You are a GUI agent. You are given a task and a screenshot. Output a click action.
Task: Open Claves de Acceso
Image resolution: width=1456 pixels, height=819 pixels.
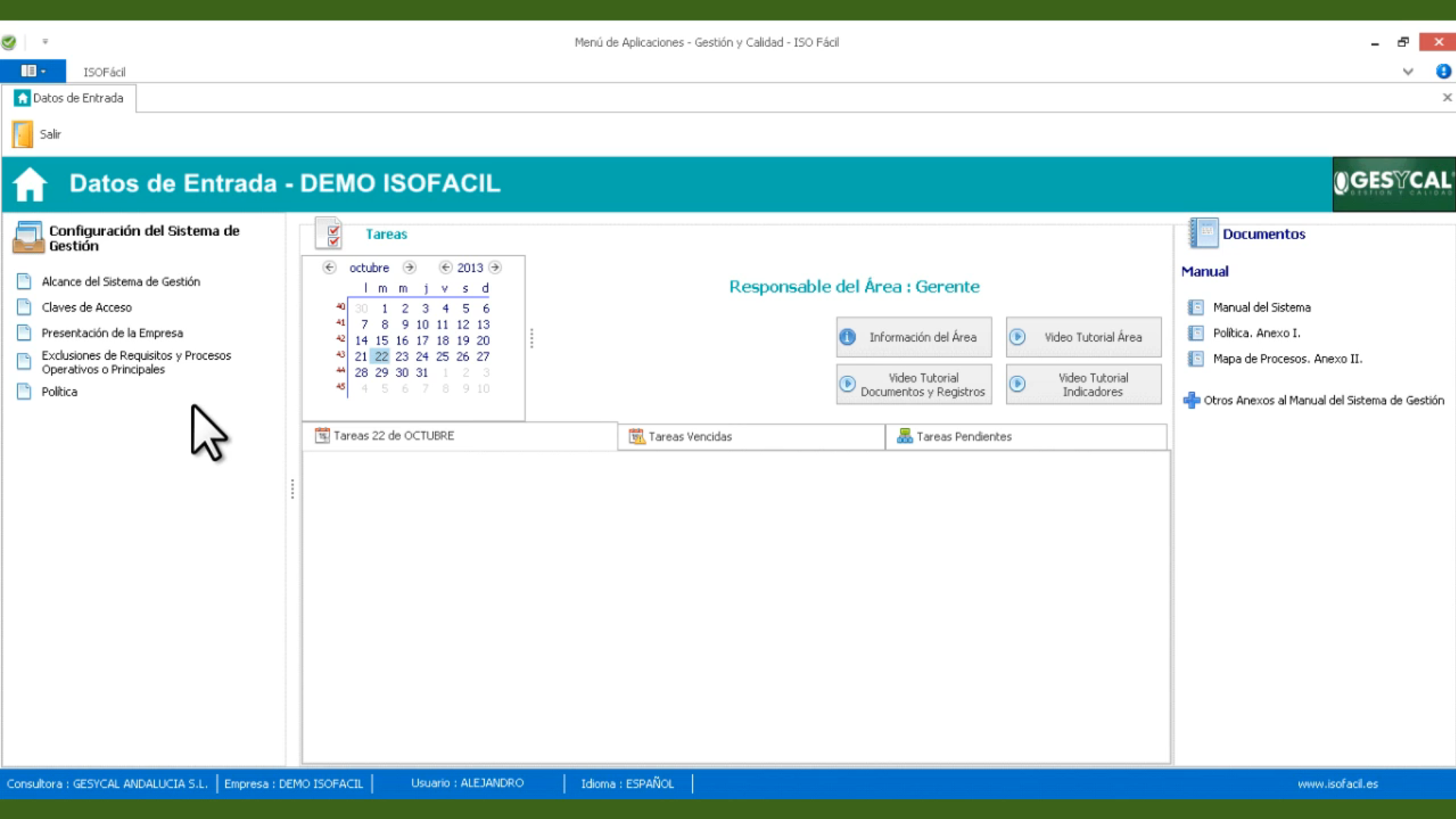point(86,307)
